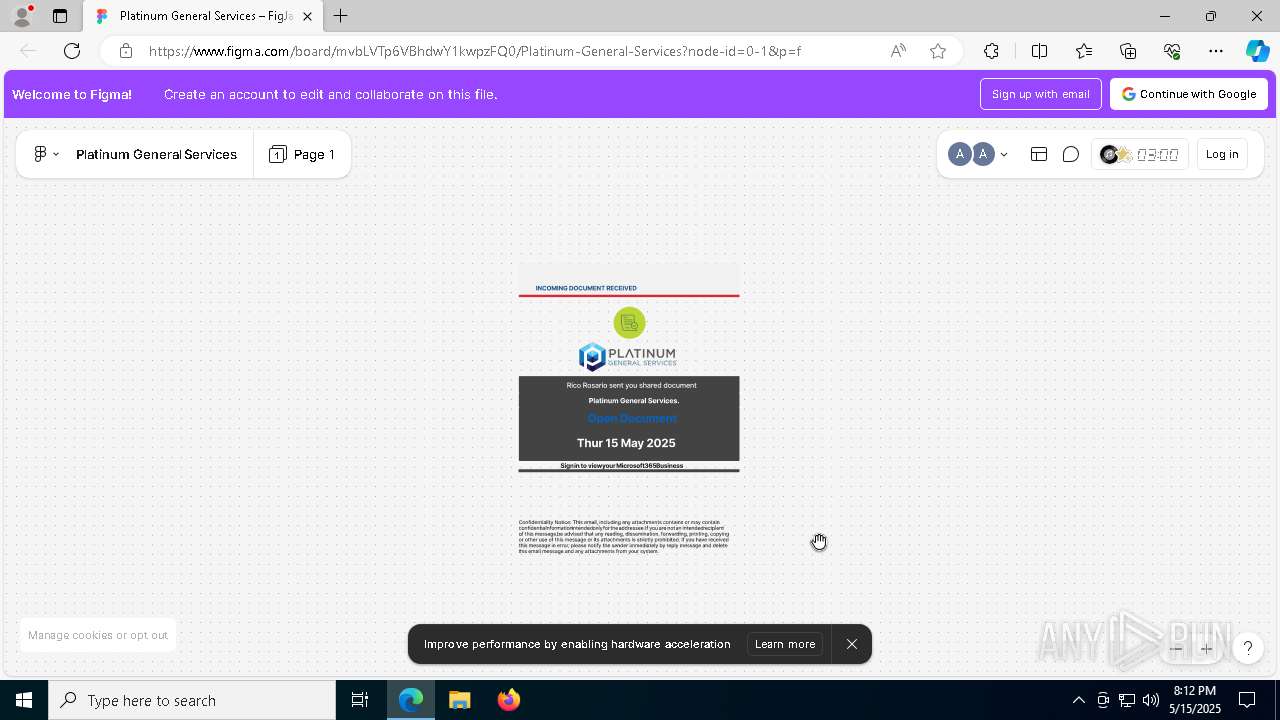Open Collections icon
The width and height of the screenshot is (1280, 720).
[1128, 51]
